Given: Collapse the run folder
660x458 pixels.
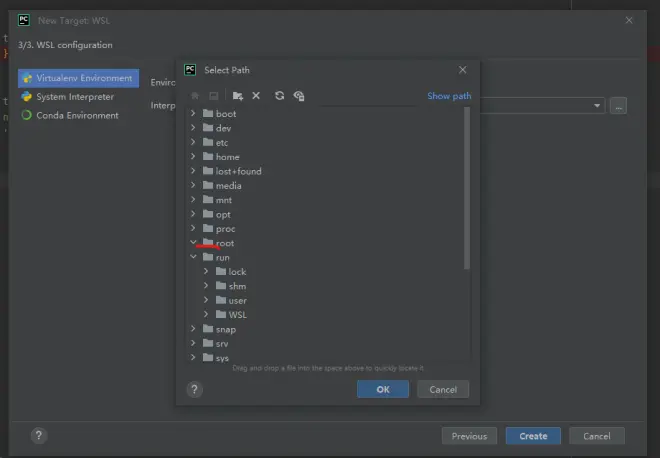Looking at the screenshot, I should [193, 257].
